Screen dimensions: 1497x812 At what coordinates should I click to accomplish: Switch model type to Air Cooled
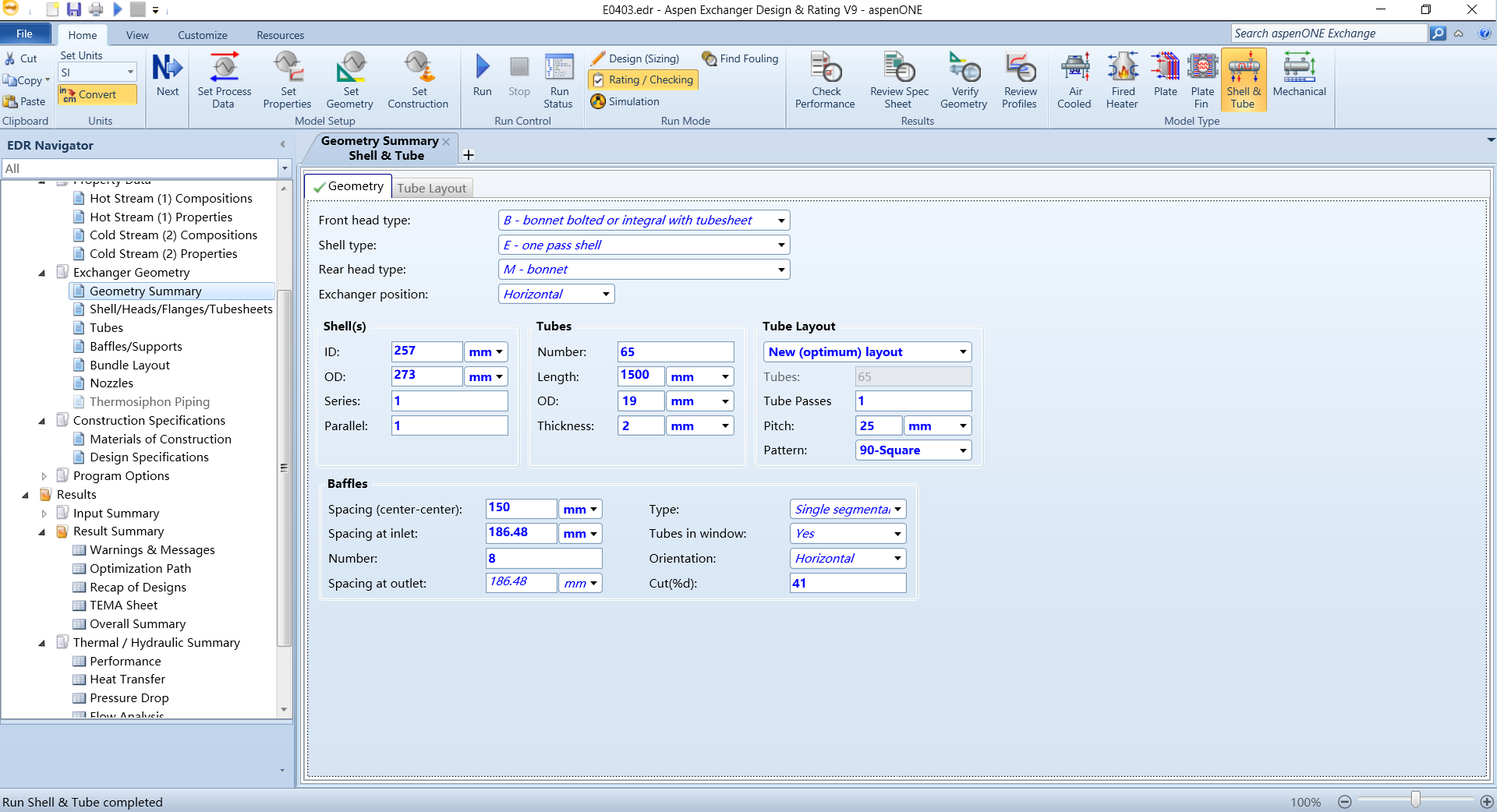click(1074, 80)
